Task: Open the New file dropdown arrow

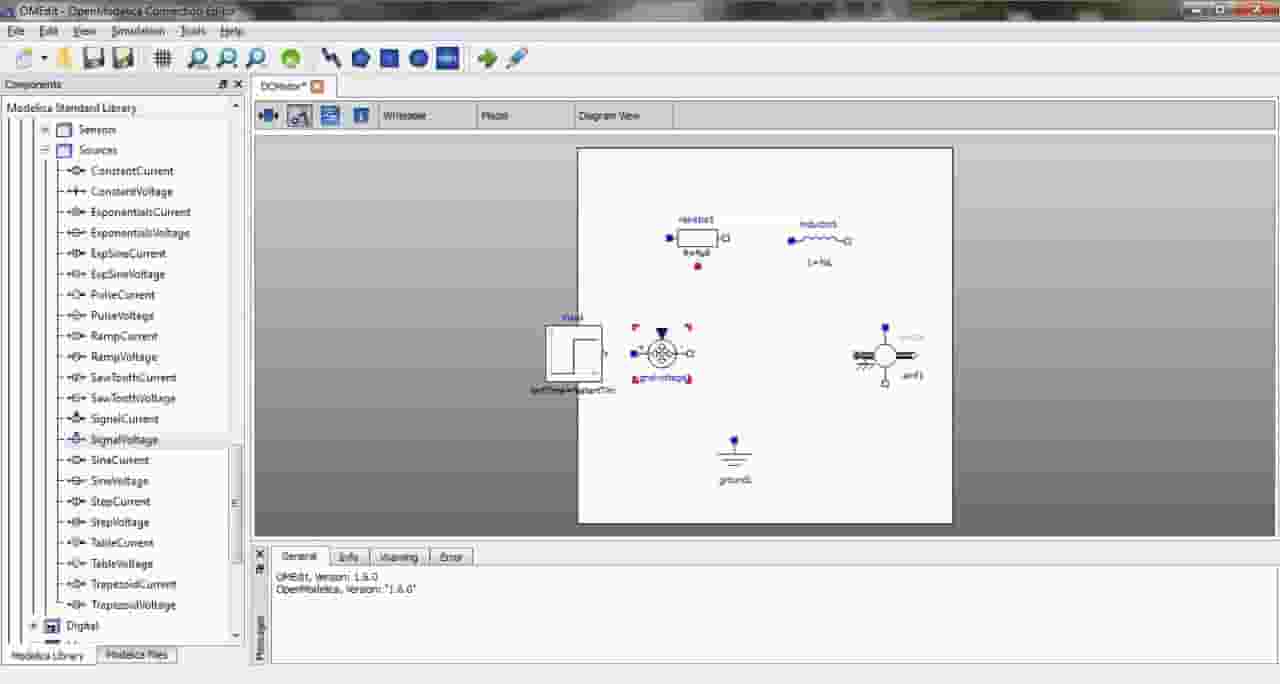Action: 45,58
